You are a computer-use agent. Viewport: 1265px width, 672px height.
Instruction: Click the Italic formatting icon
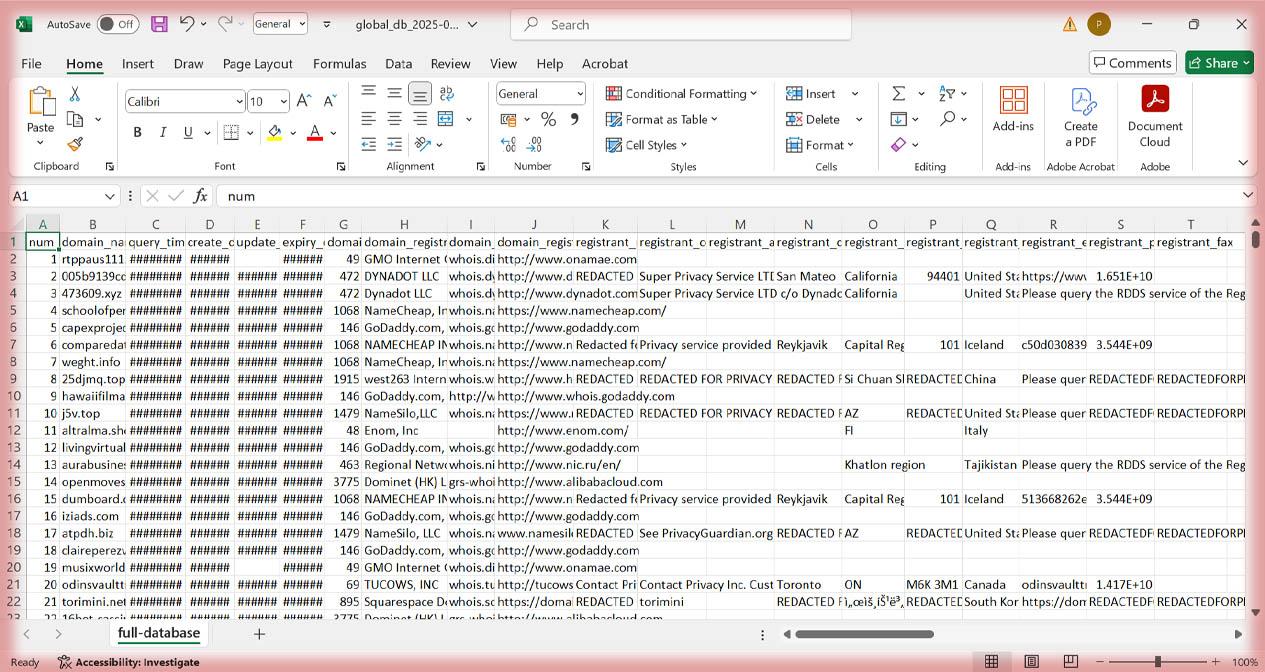click(163, 133)
